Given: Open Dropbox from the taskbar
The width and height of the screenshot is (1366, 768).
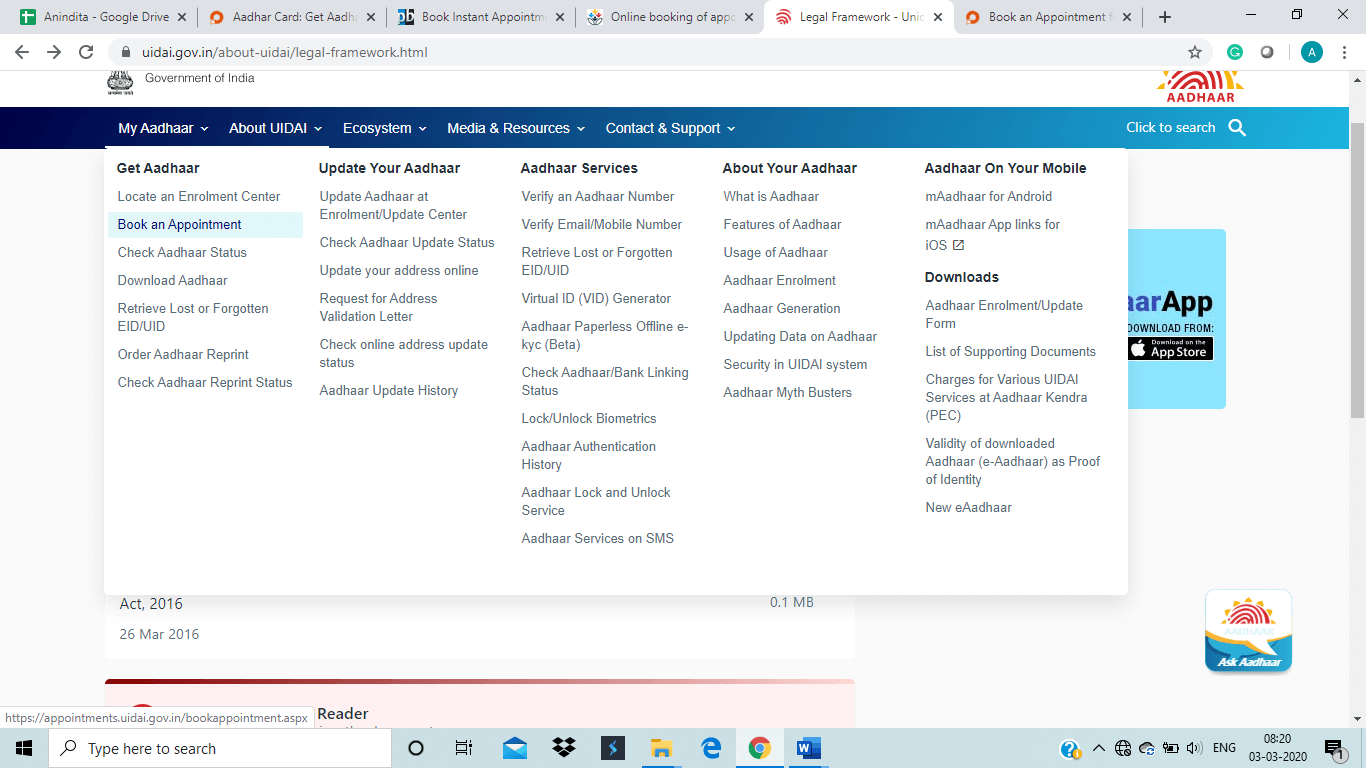Looking at the screenshot, I should [x=564, y=748].
